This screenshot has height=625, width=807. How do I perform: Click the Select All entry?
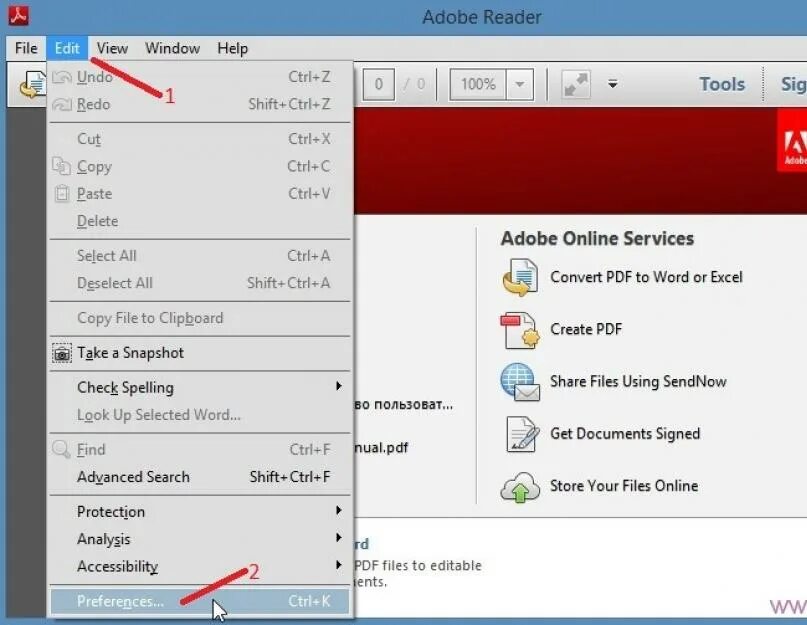tap(200, 256)
